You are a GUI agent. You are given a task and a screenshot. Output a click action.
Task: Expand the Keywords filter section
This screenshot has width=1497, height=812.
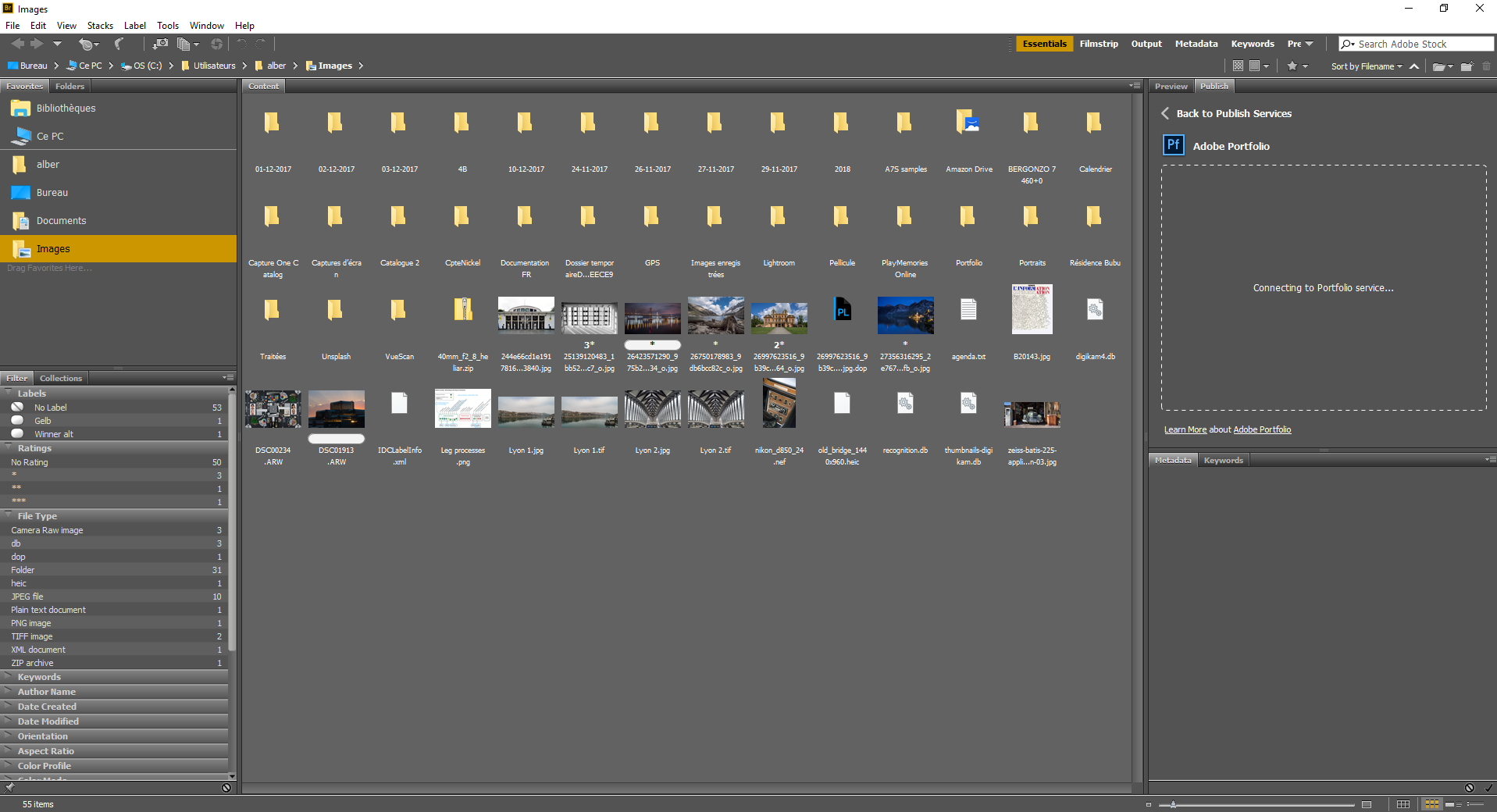39,677
